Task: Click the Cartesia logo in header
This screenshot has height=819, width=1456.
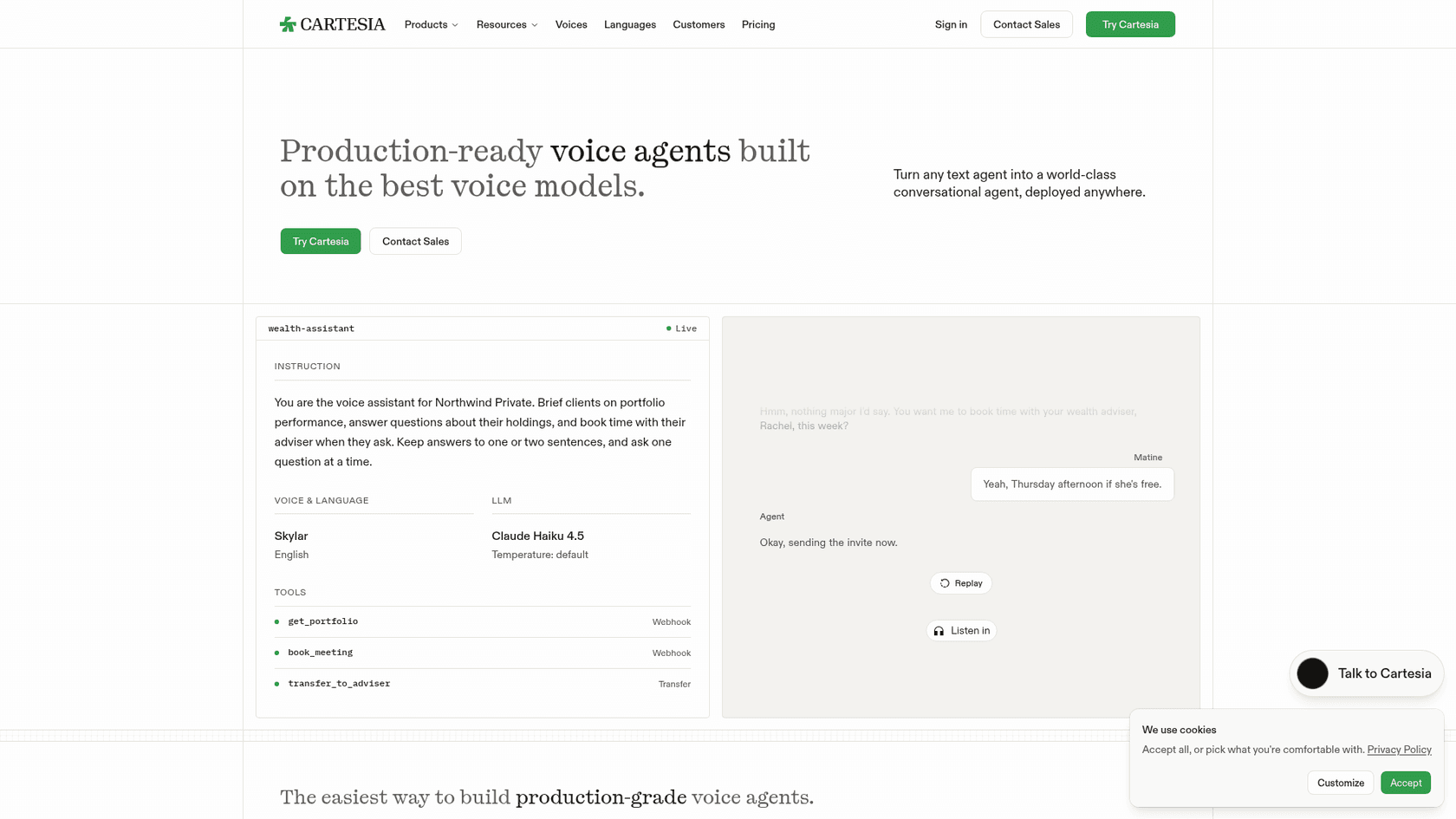Action: tap(332, 24)
